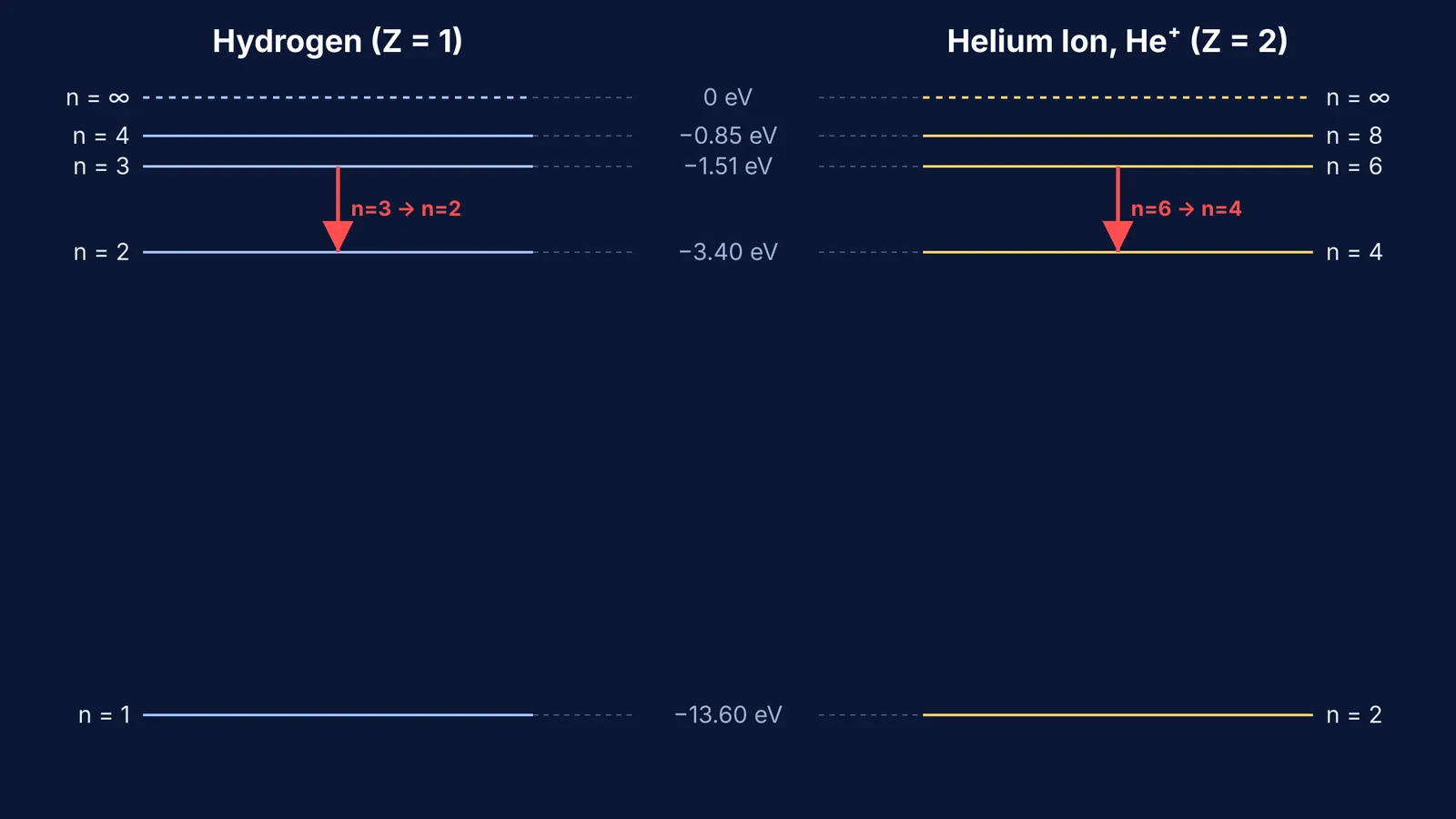Select the n=6 → n=4 transition label
This screenshot has height=819, width=1456.
tap(1186, 209)
